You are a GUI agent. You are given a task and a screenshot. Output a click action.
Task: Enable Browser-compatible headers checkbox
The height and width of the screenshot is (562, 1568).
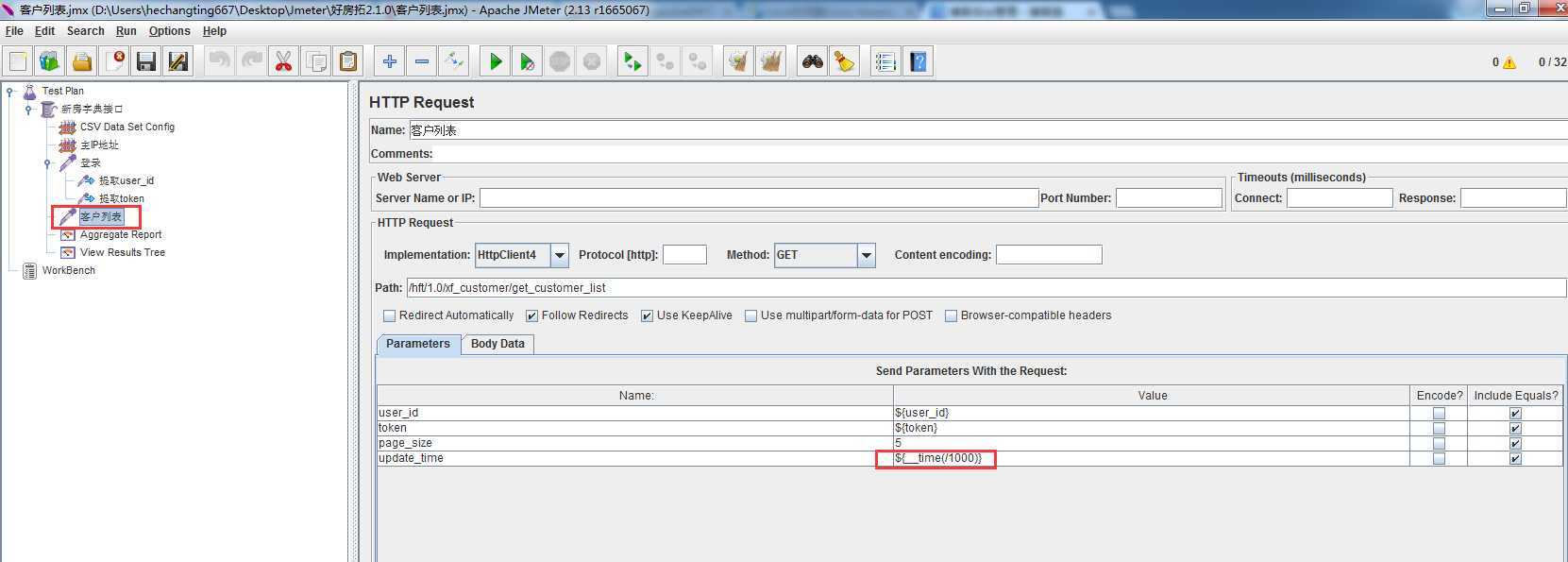coord(951,315)
